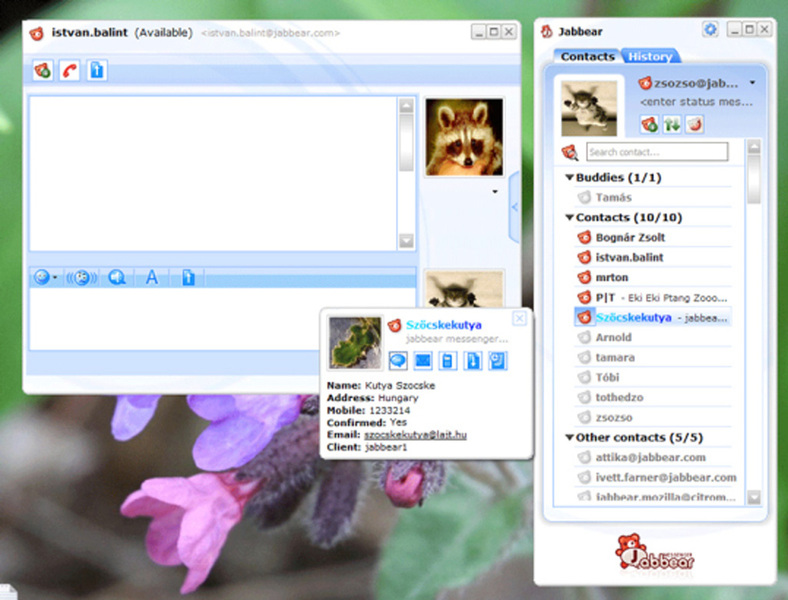Open status dropdown next to zsozso@jab...
The width and height of the screenshot is (788, 600).
[752, 82]
